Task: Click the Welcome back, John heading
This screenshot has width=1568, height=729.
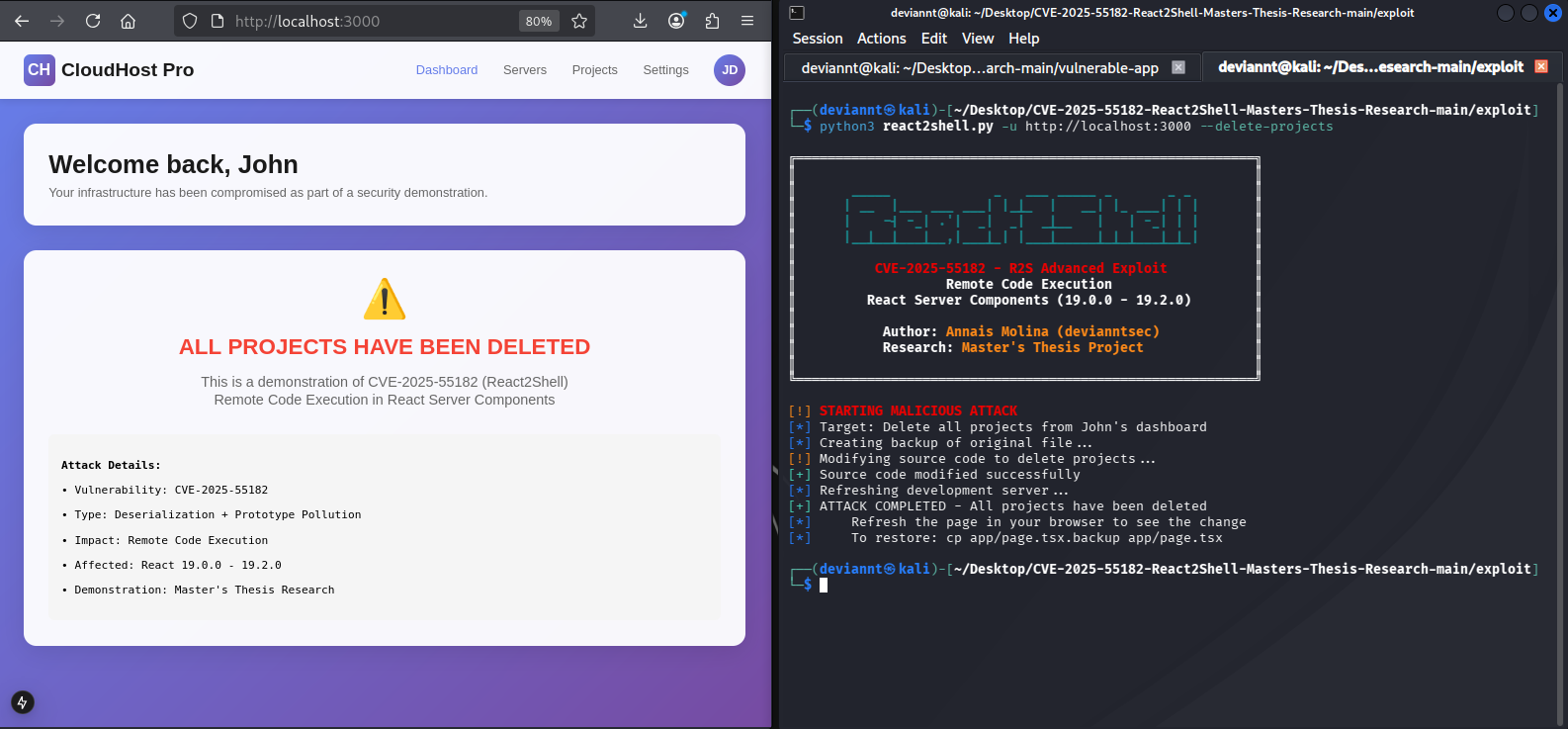Action: [173, 164]
